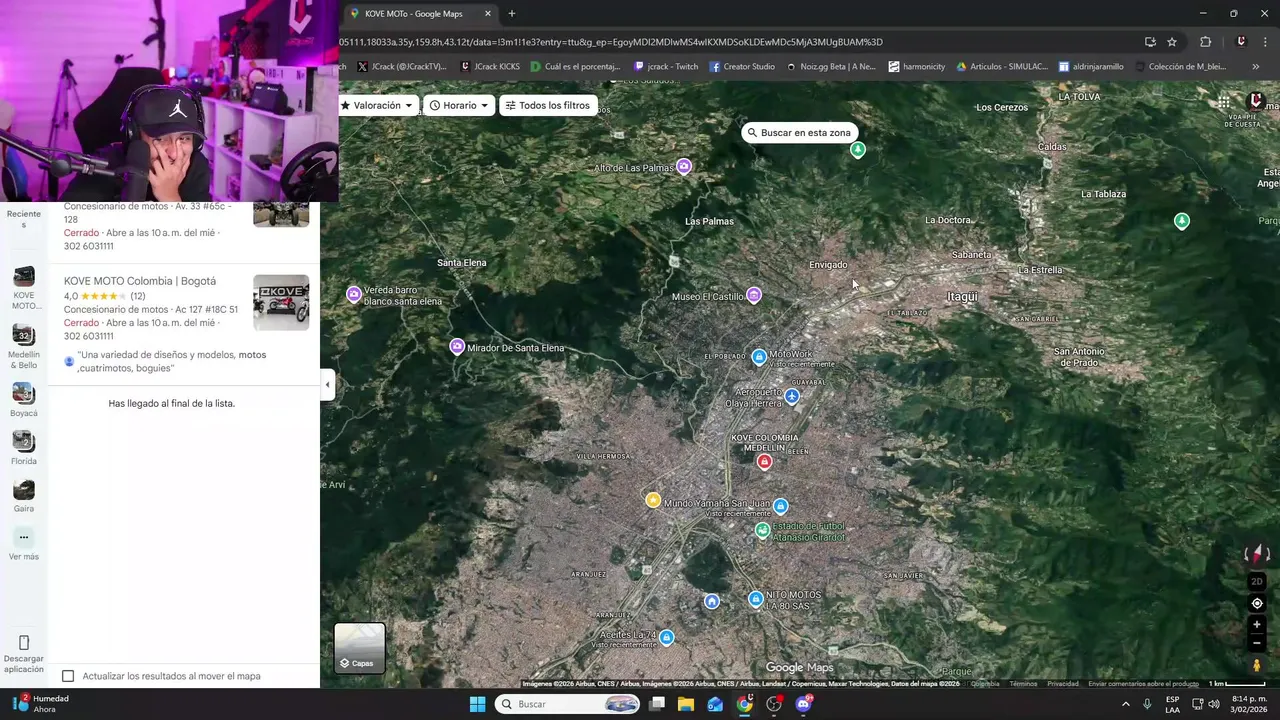The width and height of the screenshot is (1280, 720).
Task: Click Enviar comentarios sobre el producto
Action: click(x=1143, y=684)
